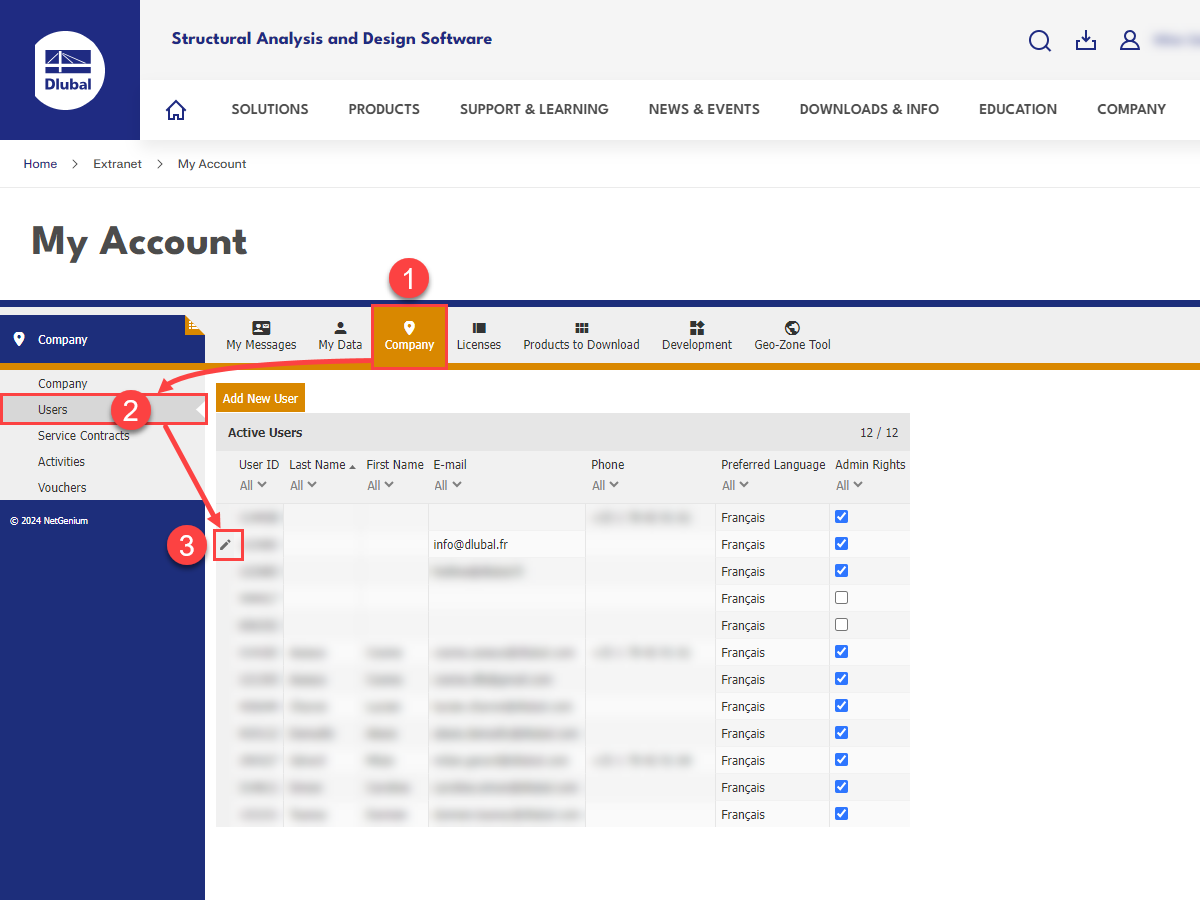Open the Admin Rights filter dropdown
The width and height of the screenshot is (1200, 900).
click(x=849, y=485)
